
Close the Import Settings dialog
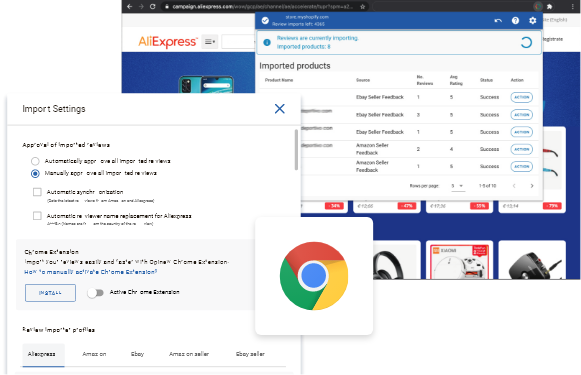click(280, 109)
